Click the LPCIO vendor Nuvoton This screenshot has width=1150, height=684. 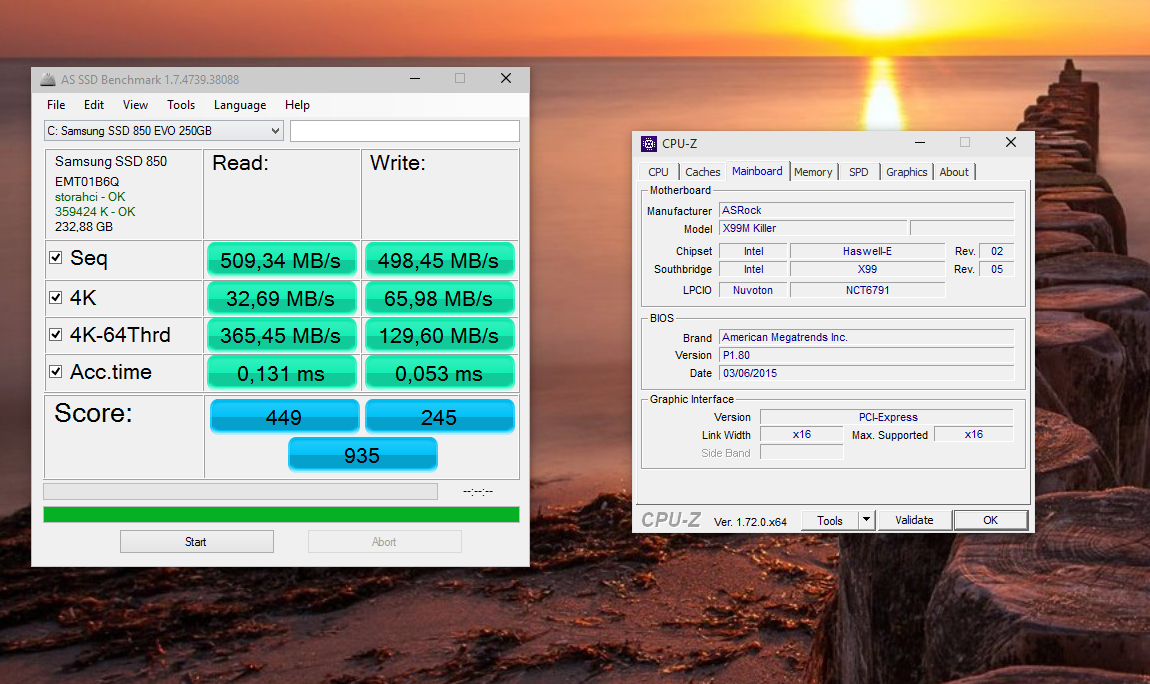[x=752, y=290]
